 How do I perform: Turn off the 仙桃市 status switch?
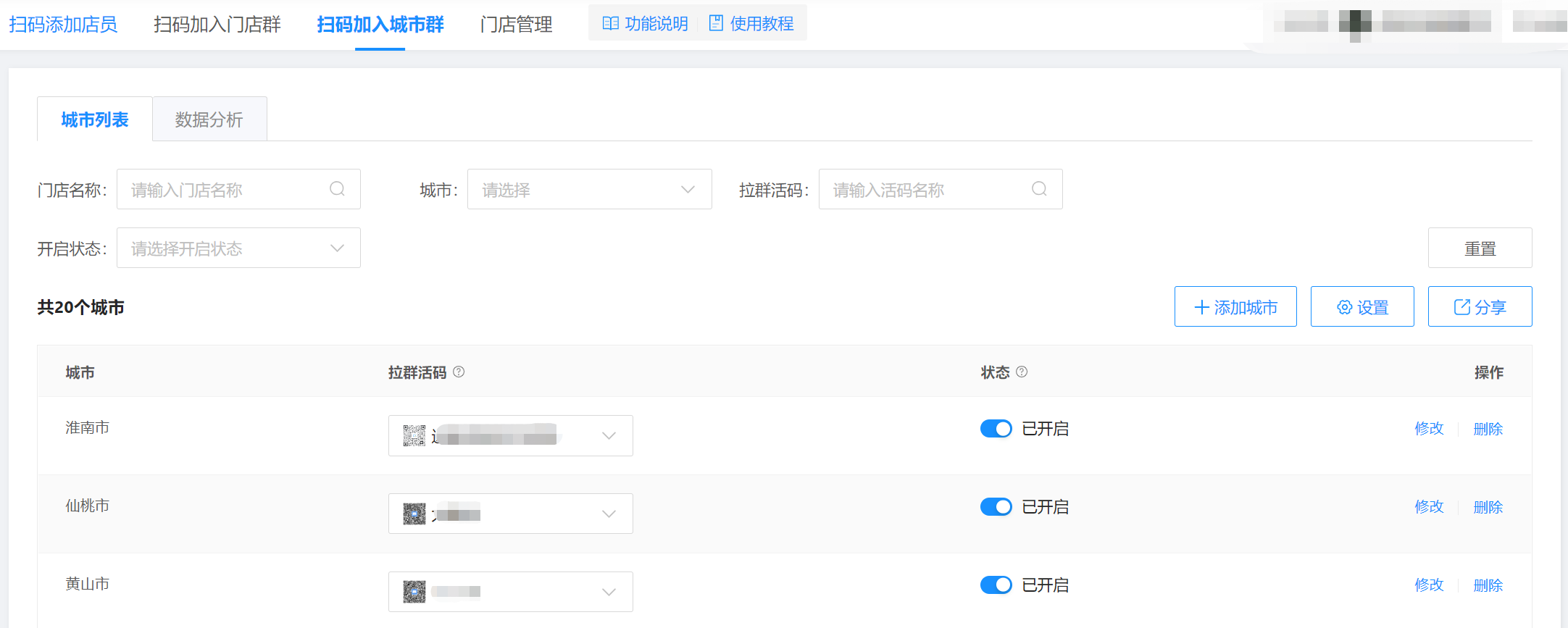996,507
